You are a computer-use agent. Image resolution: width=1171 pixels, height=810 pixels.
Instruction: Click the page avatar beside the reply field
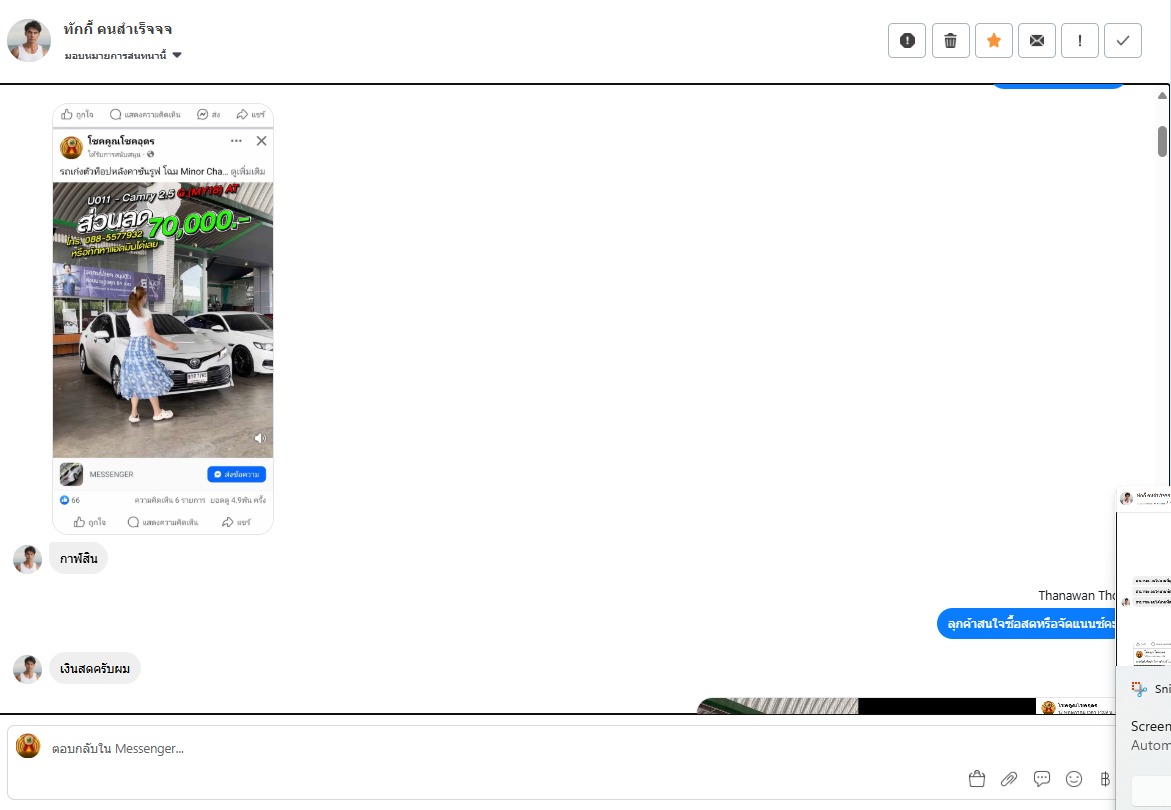[x=28, y=746]
